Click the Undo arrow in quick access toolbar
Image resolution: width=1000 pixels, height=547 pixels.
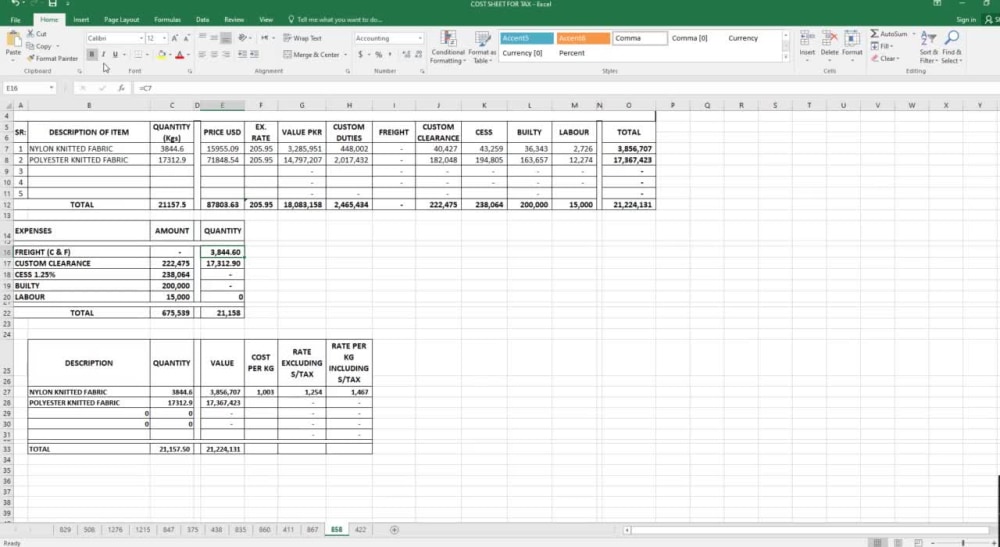15,4
